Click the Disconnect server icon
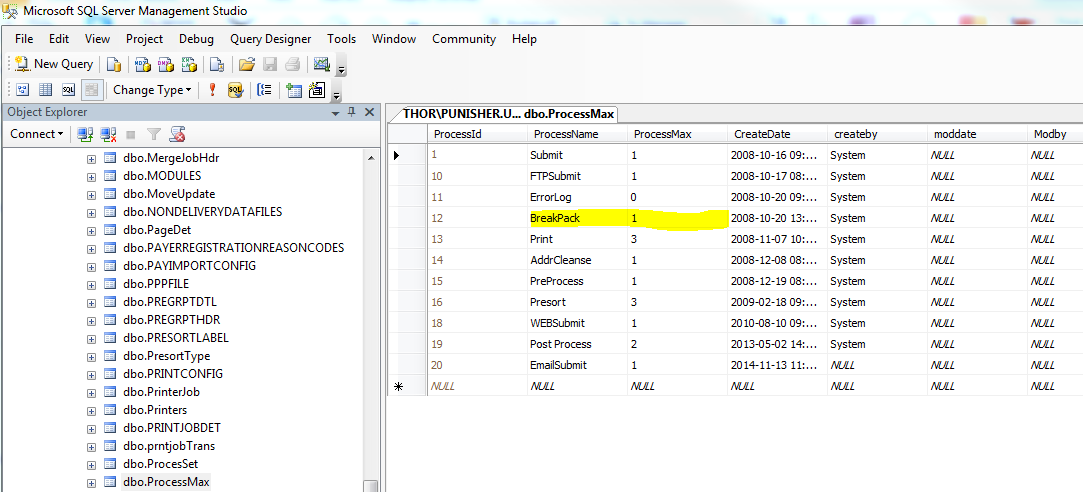The width and height of the screenshot is (1083, 492). coord(108,134)
